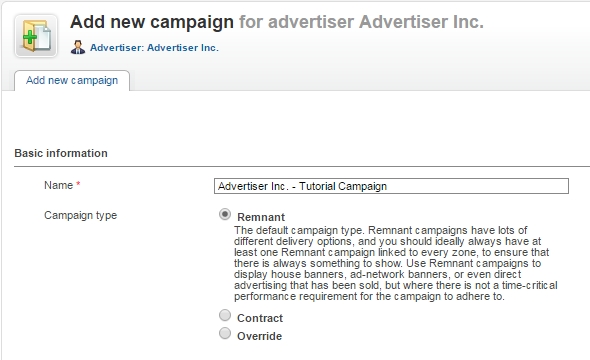Click the Campaign type label
Image resolution: width=590 pixels, height=360 pixels.
pyautogui.click(x=81, y=216)
